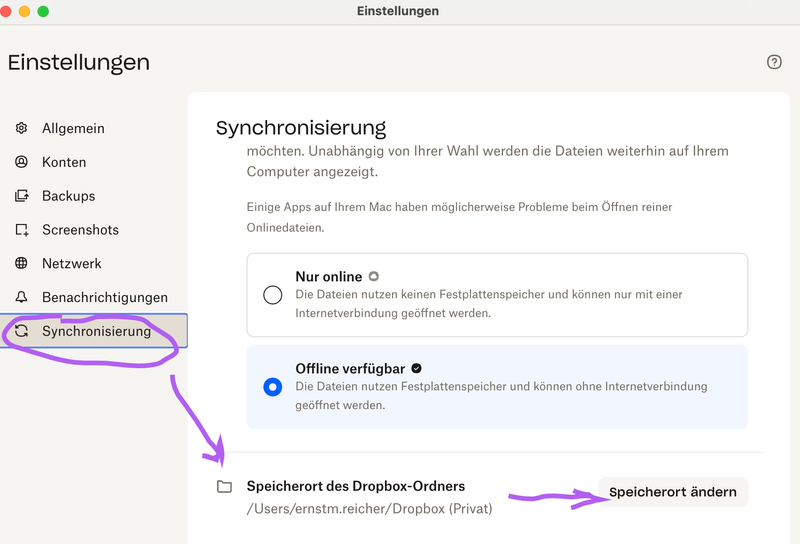Click the Konten person icon

click(22, 162)
